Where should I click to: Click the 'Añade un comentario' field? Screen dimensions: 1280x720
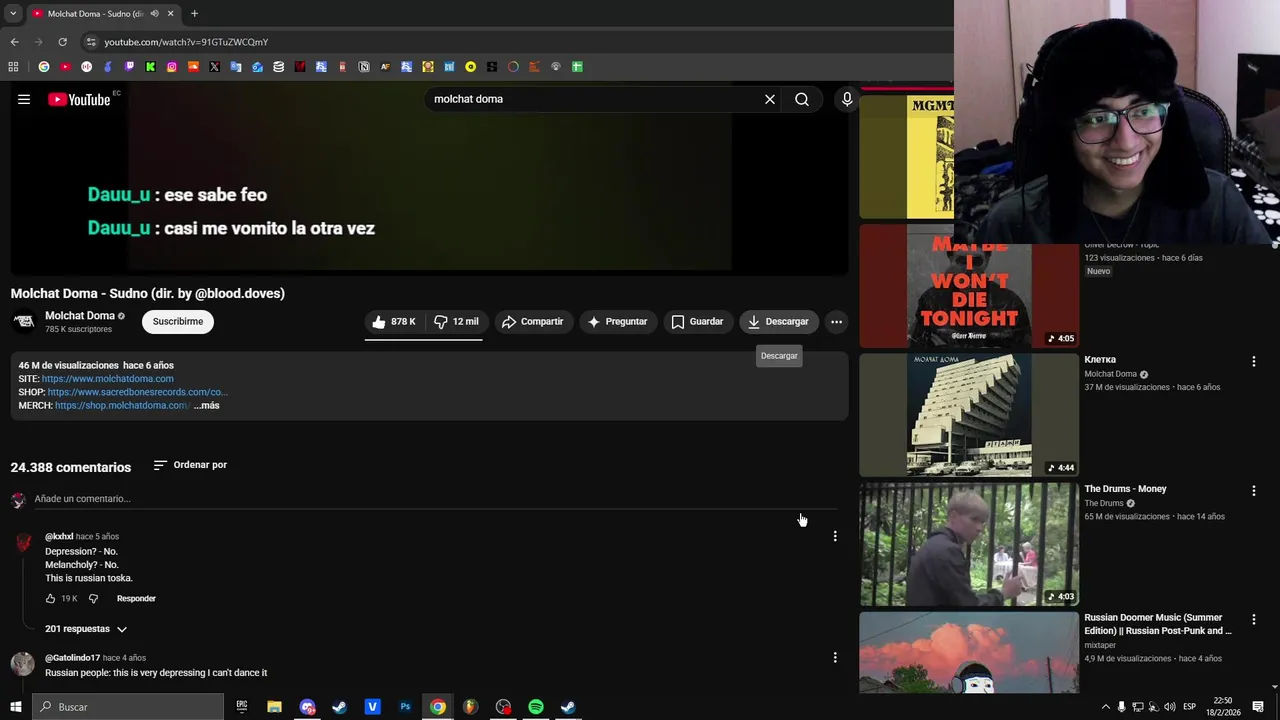(435, 498)
